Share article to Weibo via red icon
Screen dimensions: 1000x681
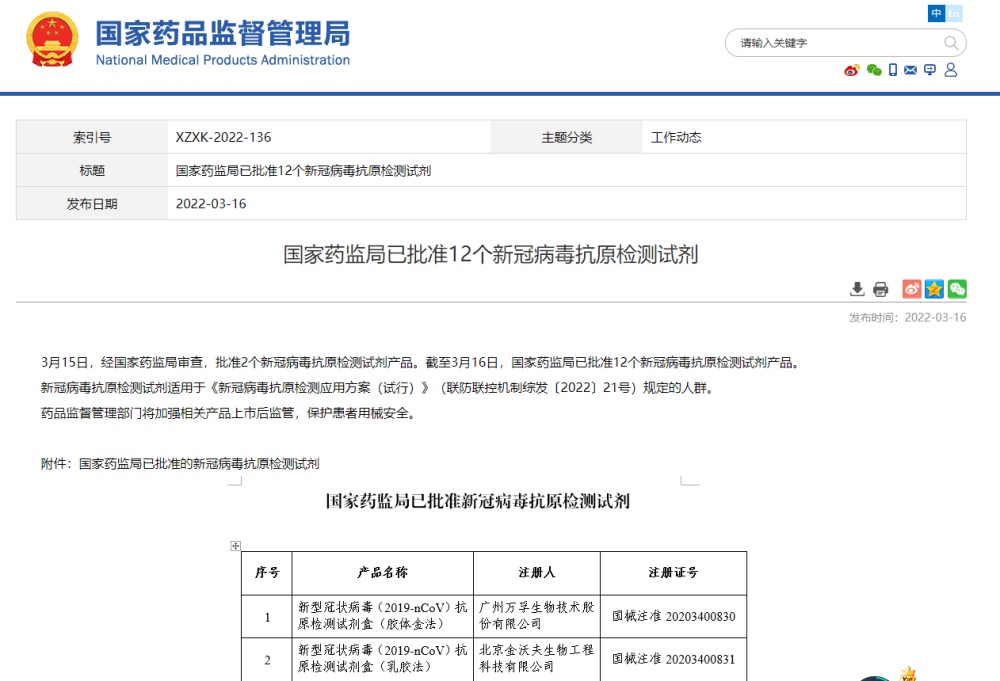pos(911,289)
